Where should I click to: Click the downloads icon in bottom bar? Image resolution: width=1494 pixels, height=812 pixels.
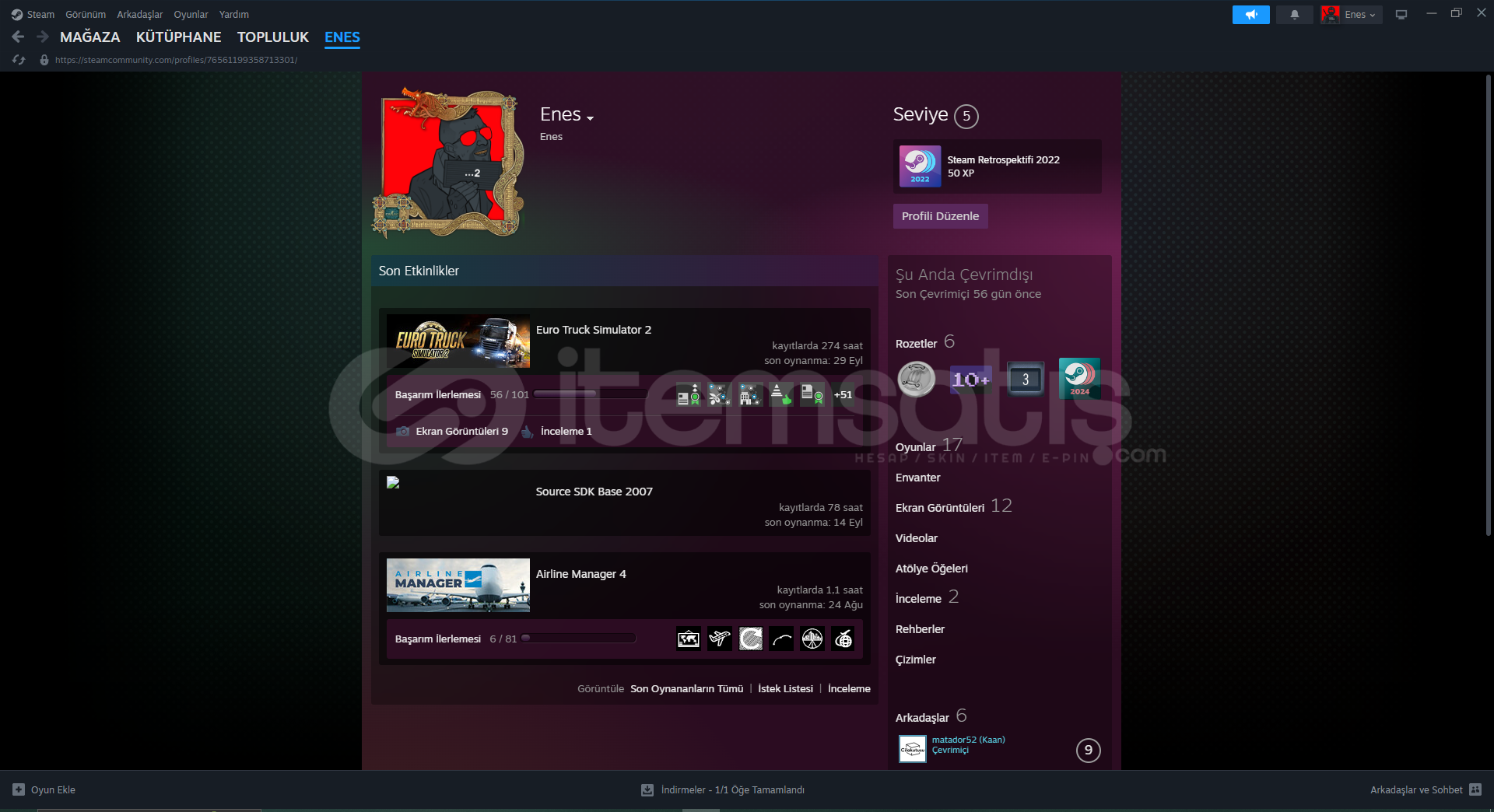(x=647, y=790)
